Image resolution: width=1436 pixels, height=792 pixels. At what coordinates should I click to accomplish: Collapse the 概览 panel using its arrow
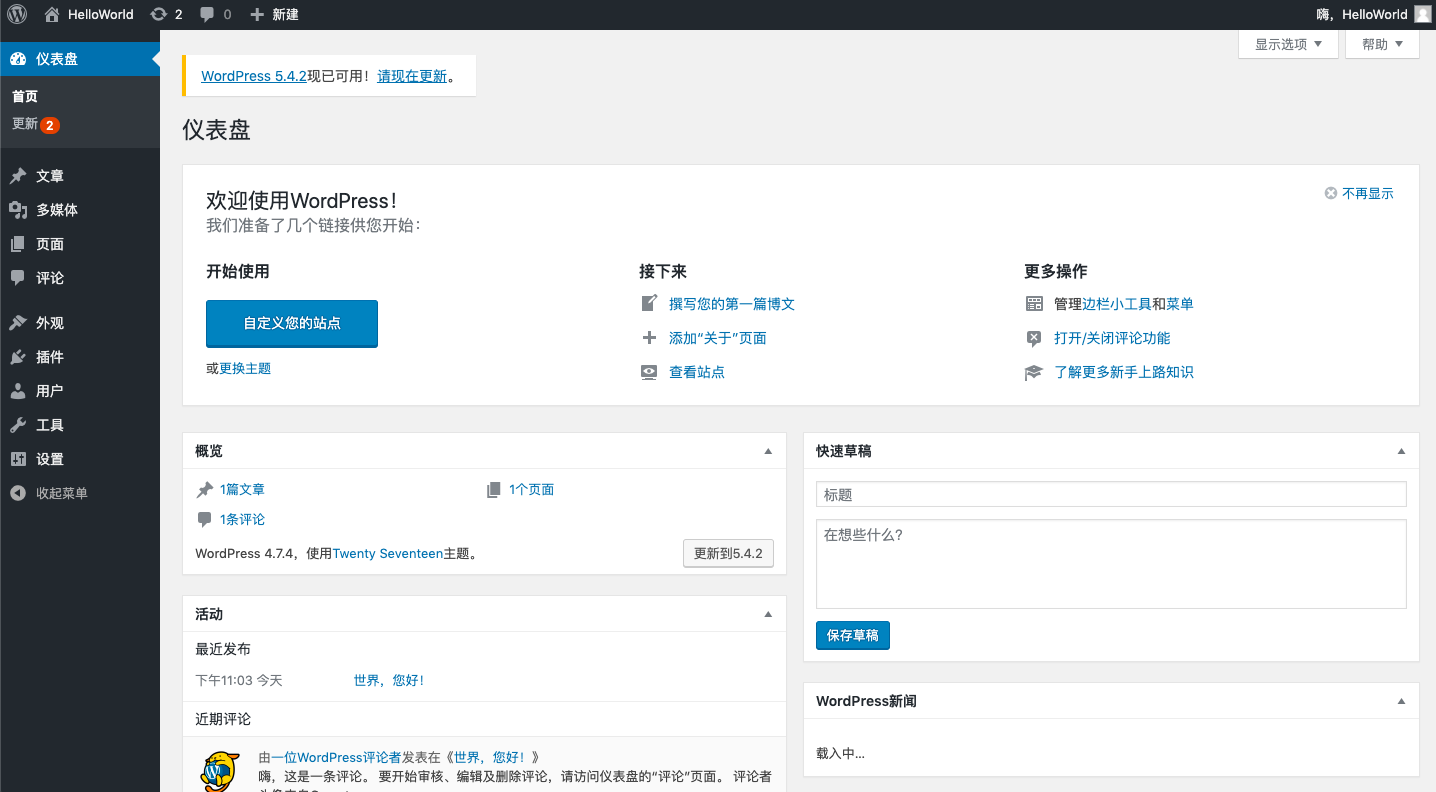click(768, 451)
